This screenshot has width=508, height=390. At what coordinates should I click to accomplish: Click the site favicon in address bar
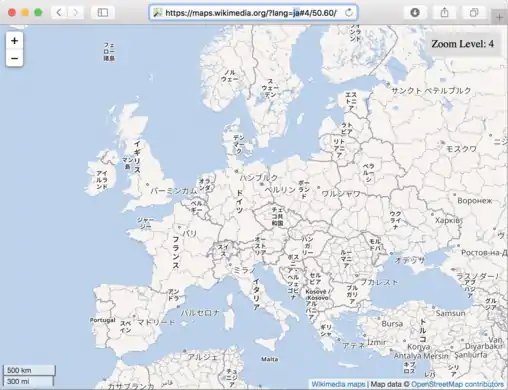click(157, 13)
